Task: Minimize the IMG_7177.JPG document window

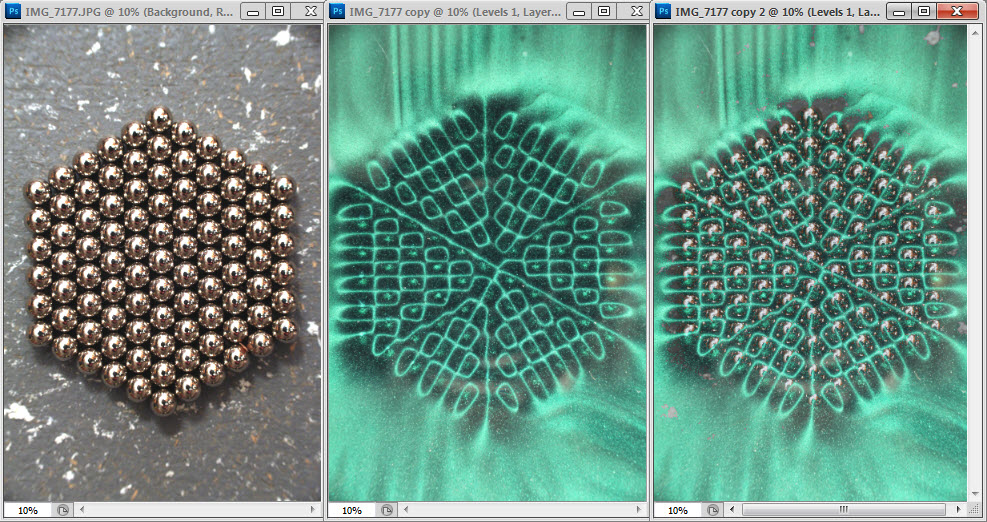Action: click(x=253, y=11)
